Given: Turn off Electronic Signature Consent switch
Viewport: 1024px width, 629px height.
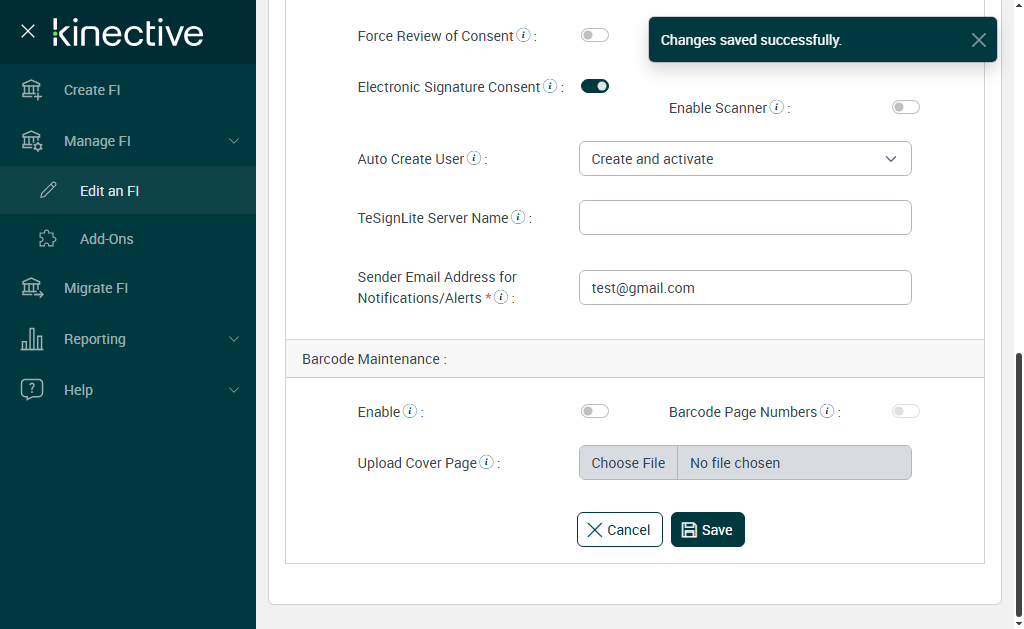Looking at the screenshot, I should click(x=595, y=86).
